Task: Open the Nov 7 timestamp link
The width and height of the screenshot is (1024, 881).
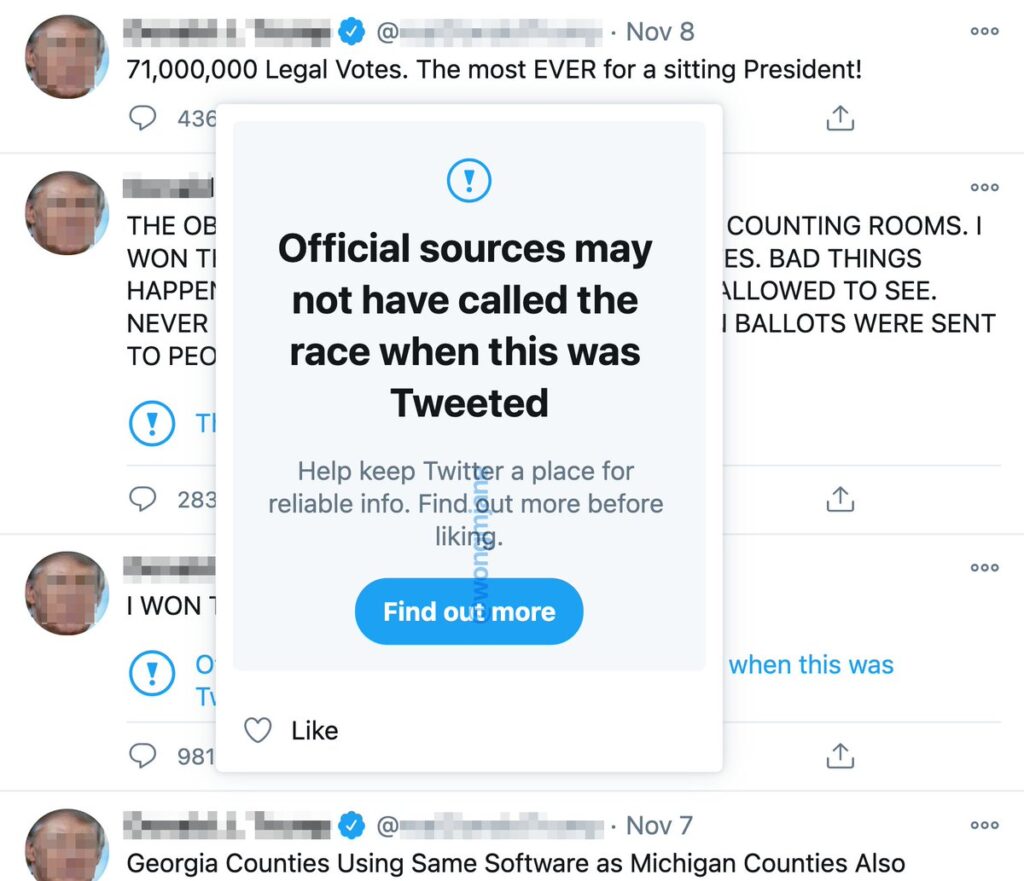Action: (659, 826)
